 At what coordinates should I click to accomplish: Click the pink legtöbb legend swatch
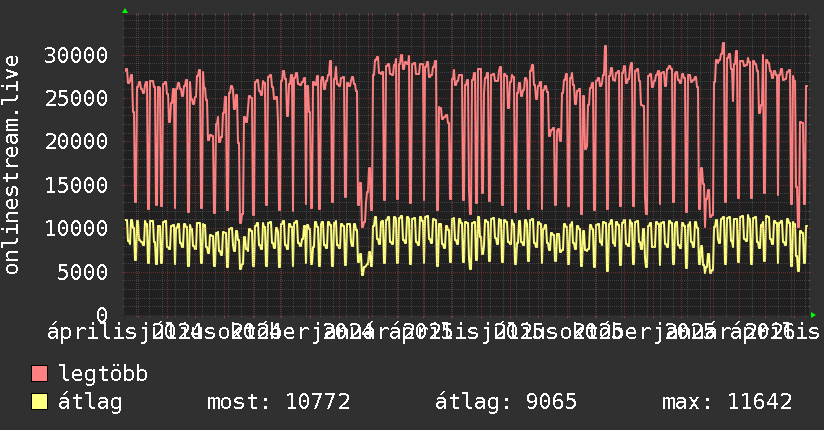39,374
